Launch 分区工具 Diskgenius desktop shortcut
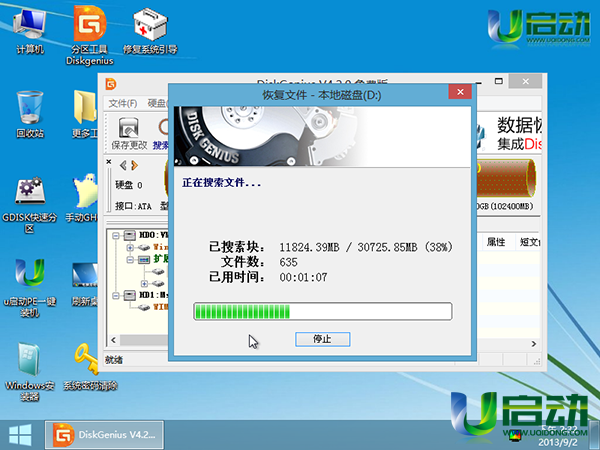Image resolution: width=600 pixels, height=450 pixels. tap(90, 35)
